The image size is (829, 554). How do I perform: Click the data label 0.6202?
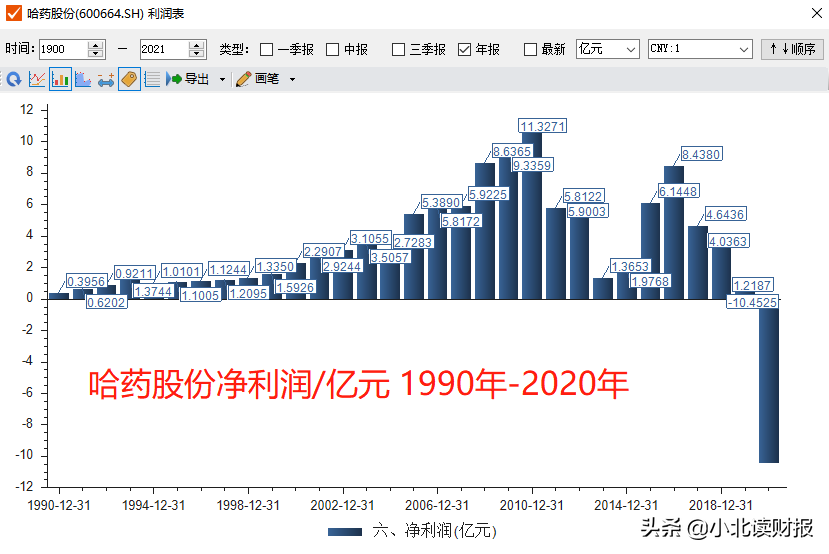[x=106, y=302]
